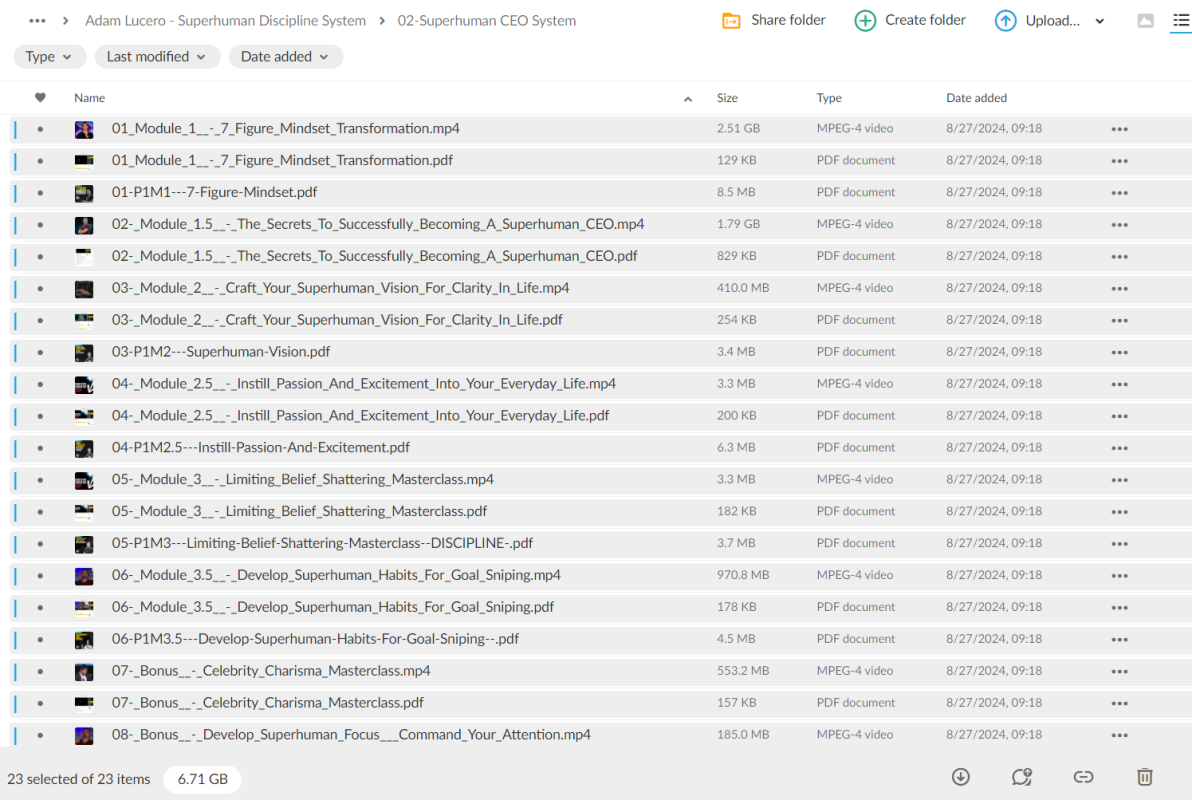Open the three-dot menu for 03-P1M2---Superhuman-Vision.pdf

click(1119, 352)
